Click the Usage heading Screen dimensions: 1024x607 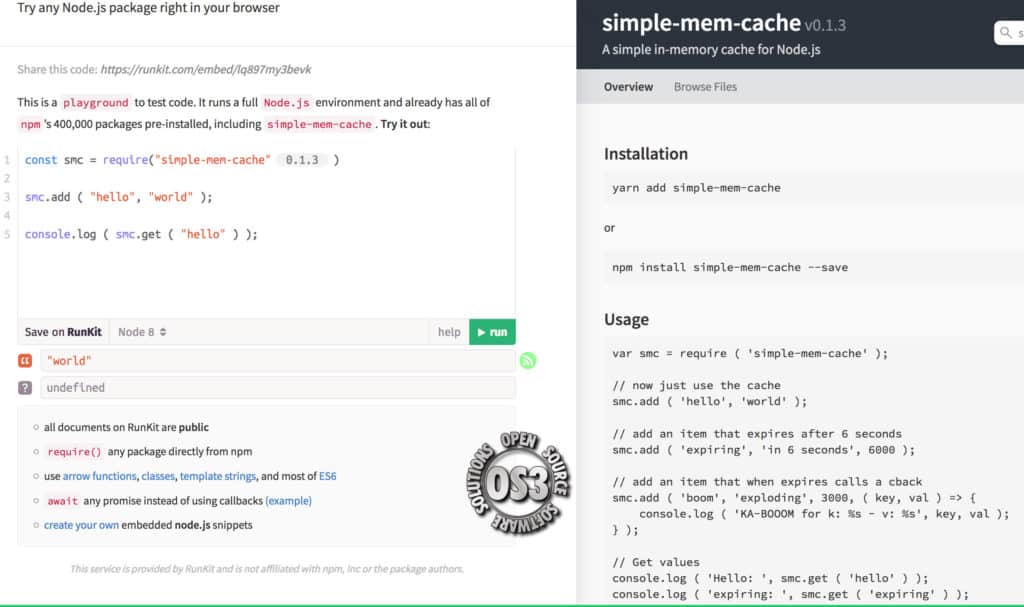pos(626,320)
